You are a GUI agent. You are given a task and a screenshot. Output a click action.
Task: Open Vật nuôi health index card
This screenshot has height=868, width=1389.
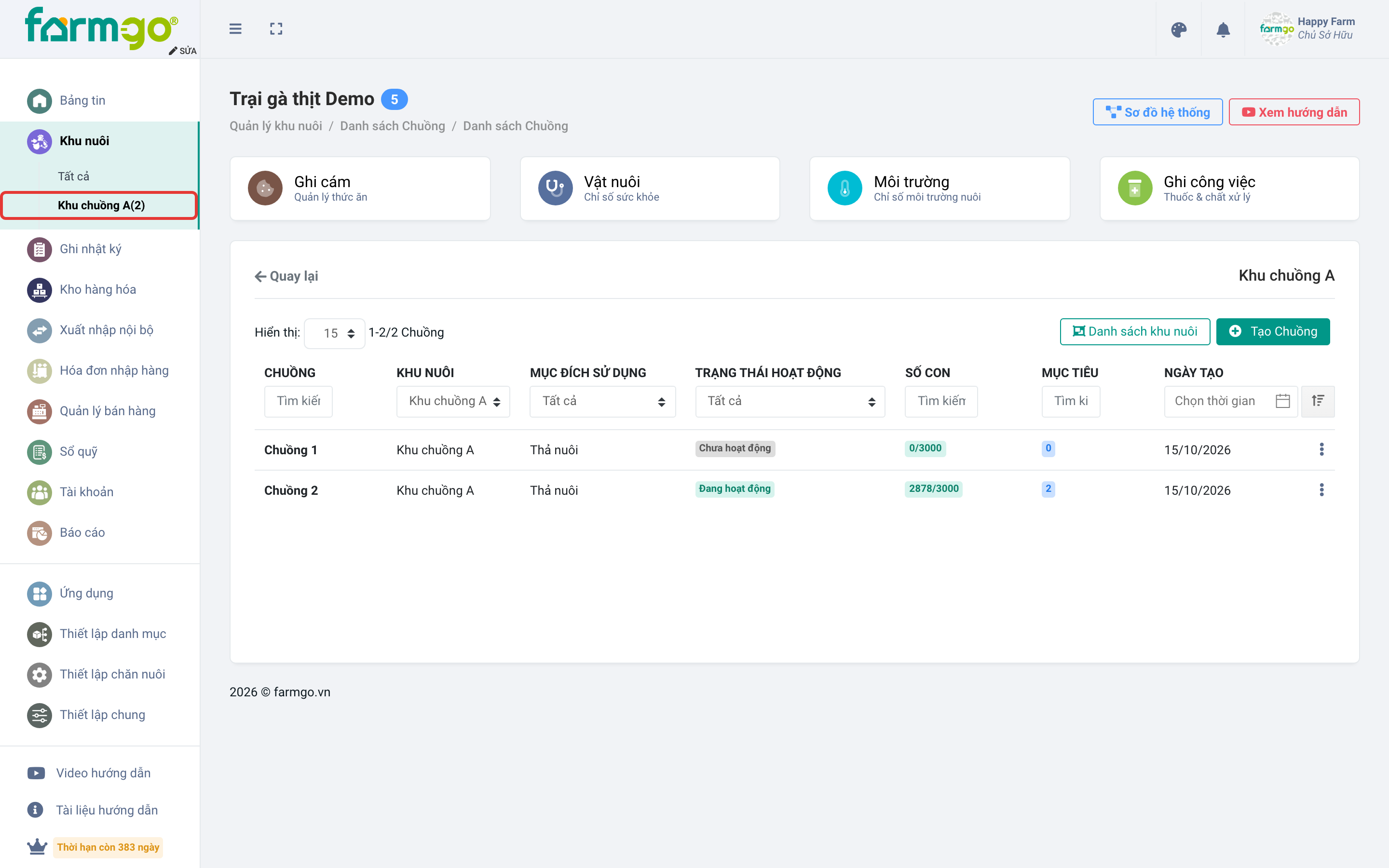click(650, 188)
